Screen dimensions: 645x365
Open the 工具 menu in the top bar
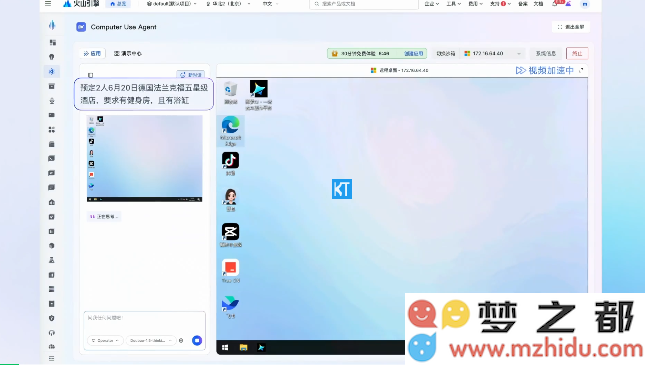point(453,4)
